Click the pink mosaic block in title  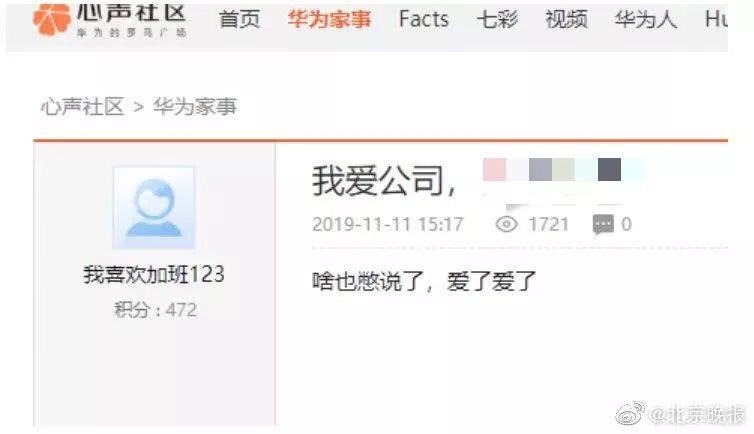[494, 169]
